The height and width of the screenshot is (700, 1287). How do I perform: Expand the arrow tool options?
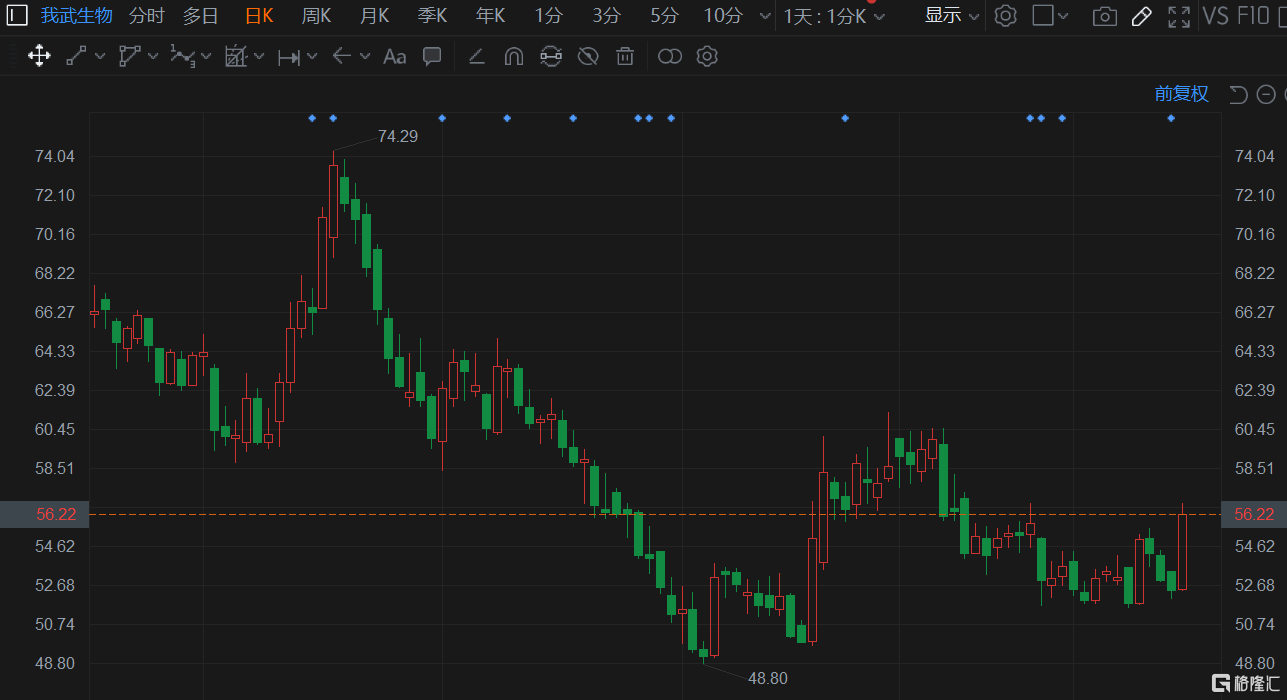(365, 57)
